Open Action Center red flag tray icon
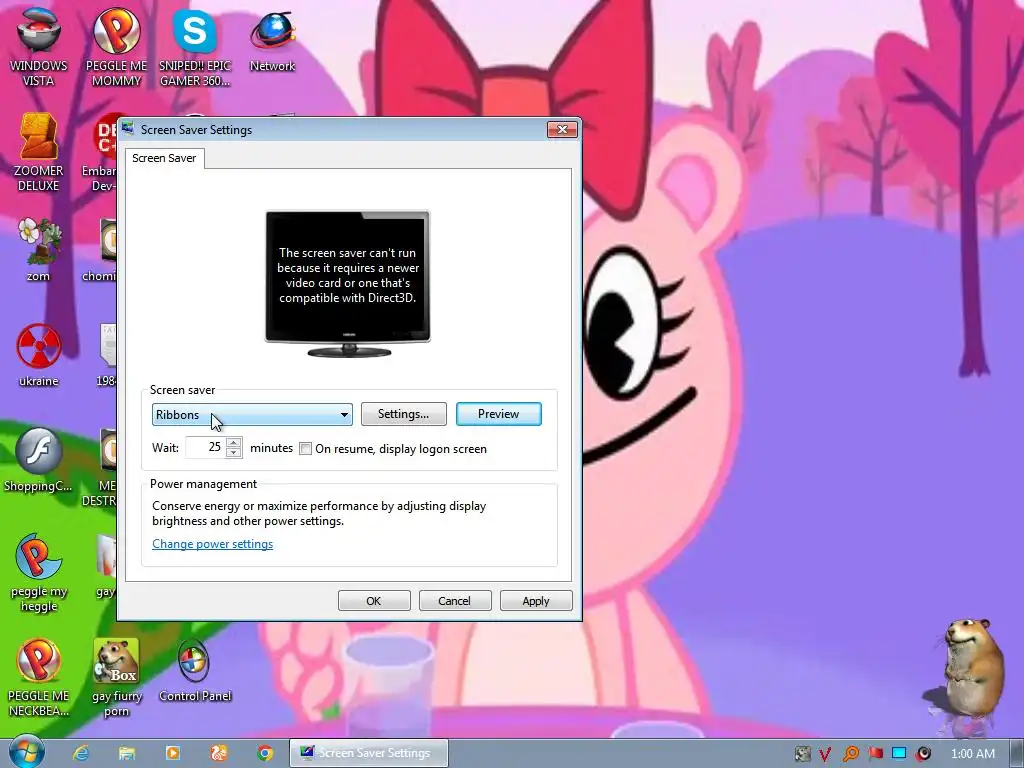This screenshot has height=768, width=1024. point(875,754)
